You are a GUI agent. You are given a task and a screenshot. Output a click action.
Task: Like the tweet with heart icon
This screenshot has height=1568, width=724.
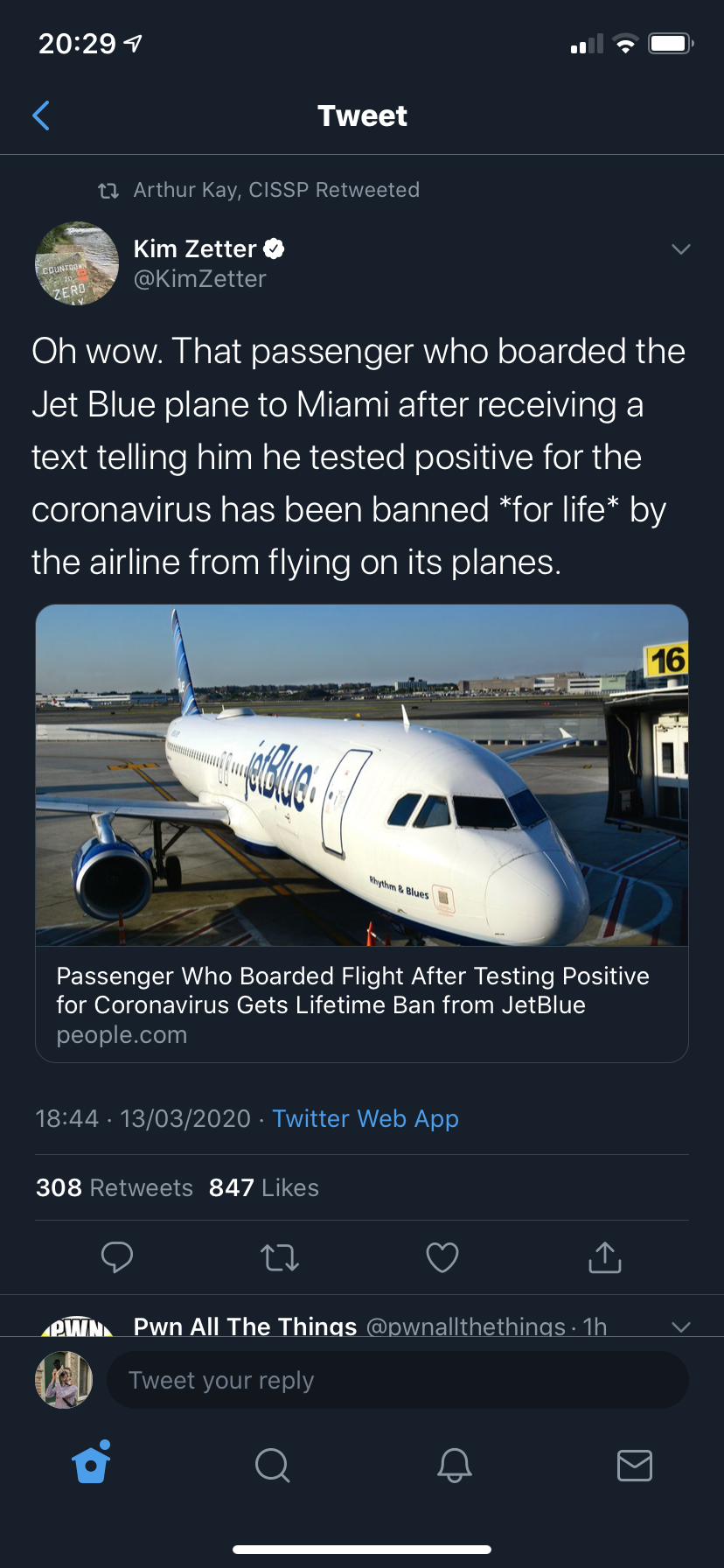[442, 1257]
